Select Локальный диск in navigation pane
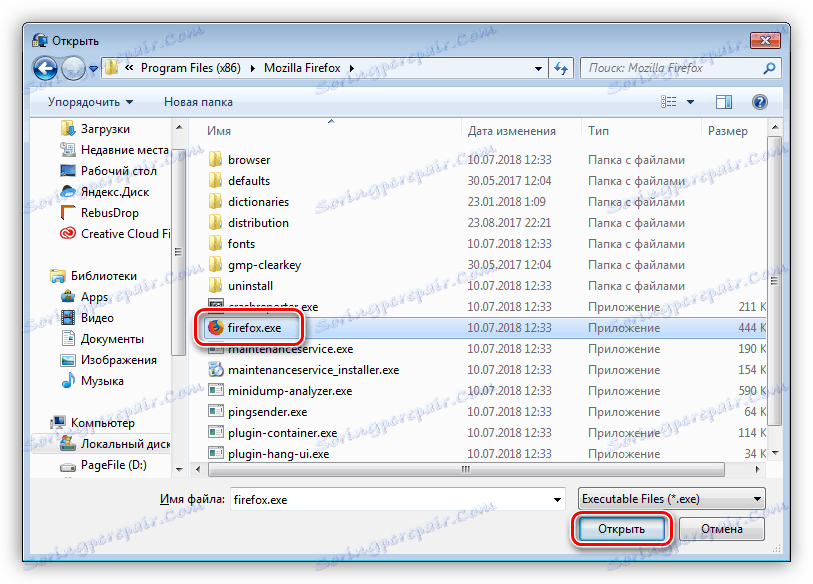Viewport: 813px width, 584px height. [x=115, y=444]
